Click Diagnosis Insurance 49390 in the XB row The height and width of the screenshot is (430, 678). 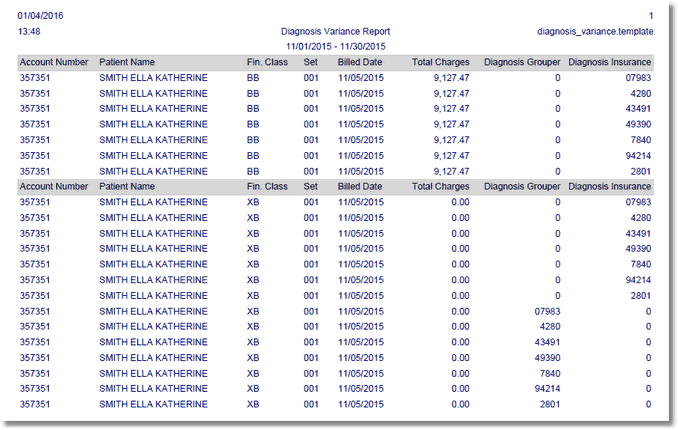(638, 249)
